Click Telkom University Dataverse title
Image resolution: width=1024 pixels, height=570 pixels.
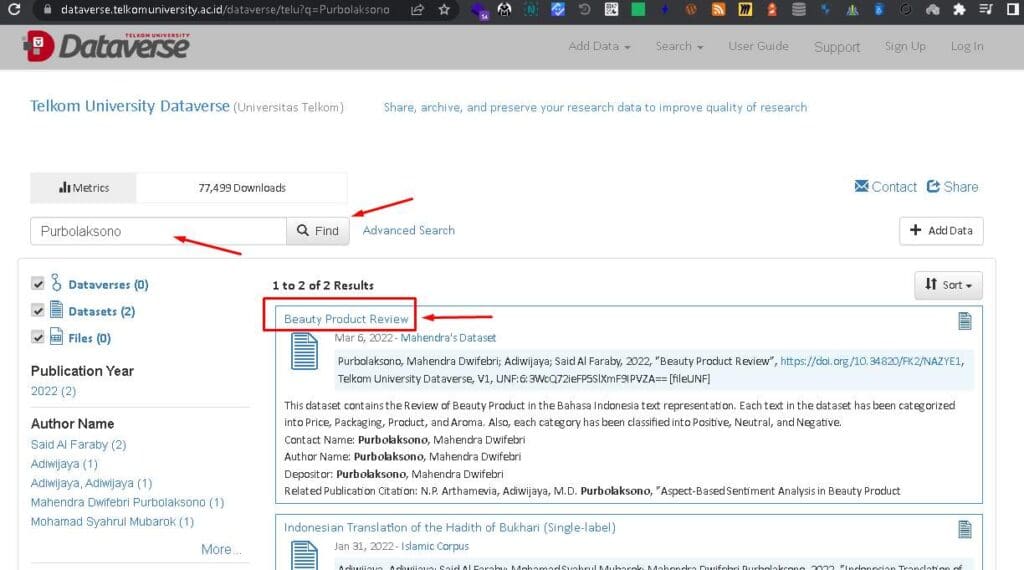(x=130, y=106)
